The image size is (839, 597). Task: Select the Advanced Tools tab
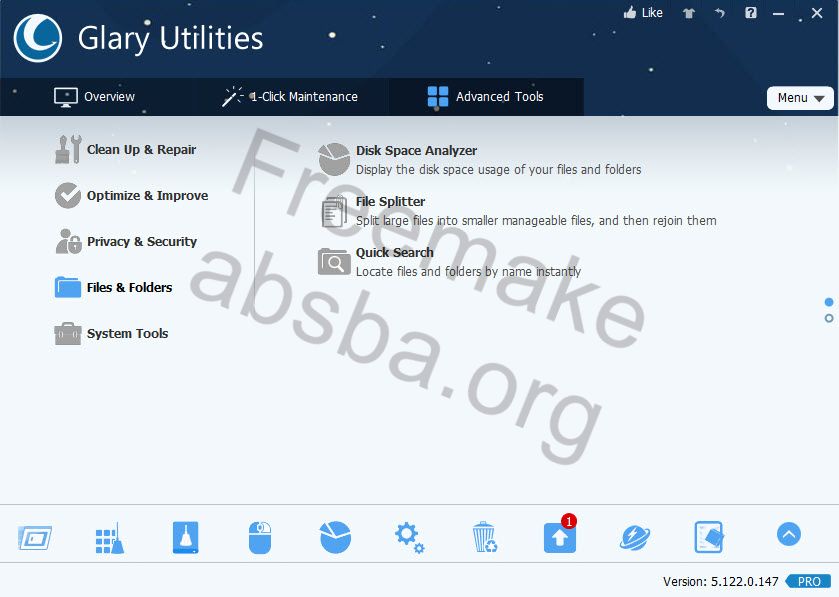(485, 97)
